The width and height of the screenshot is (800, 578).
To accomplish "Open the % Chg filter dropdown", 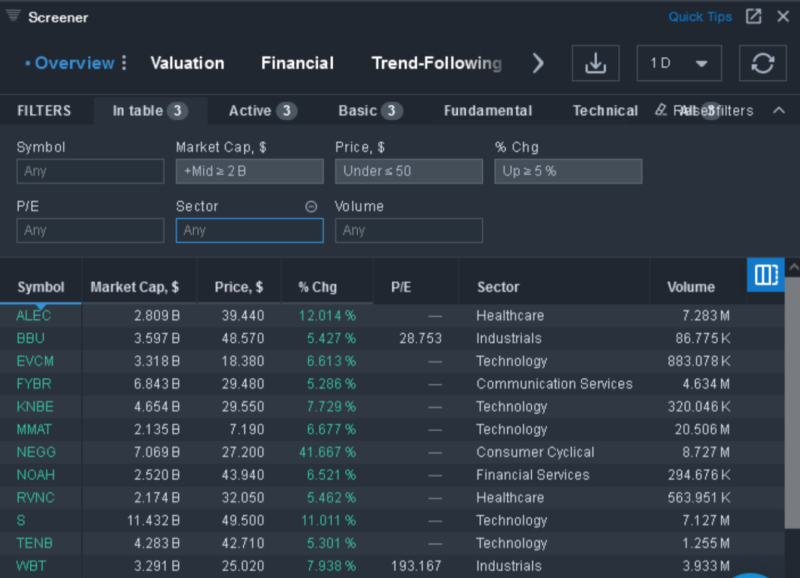I will pyautogui.click(x=568, y=171).
